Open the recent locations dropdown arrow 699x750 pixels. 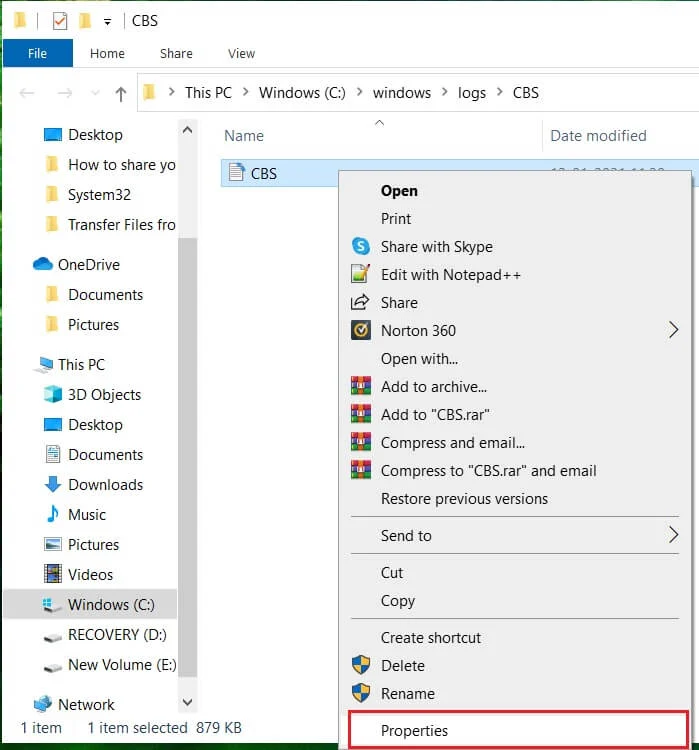tap(95, 92)
